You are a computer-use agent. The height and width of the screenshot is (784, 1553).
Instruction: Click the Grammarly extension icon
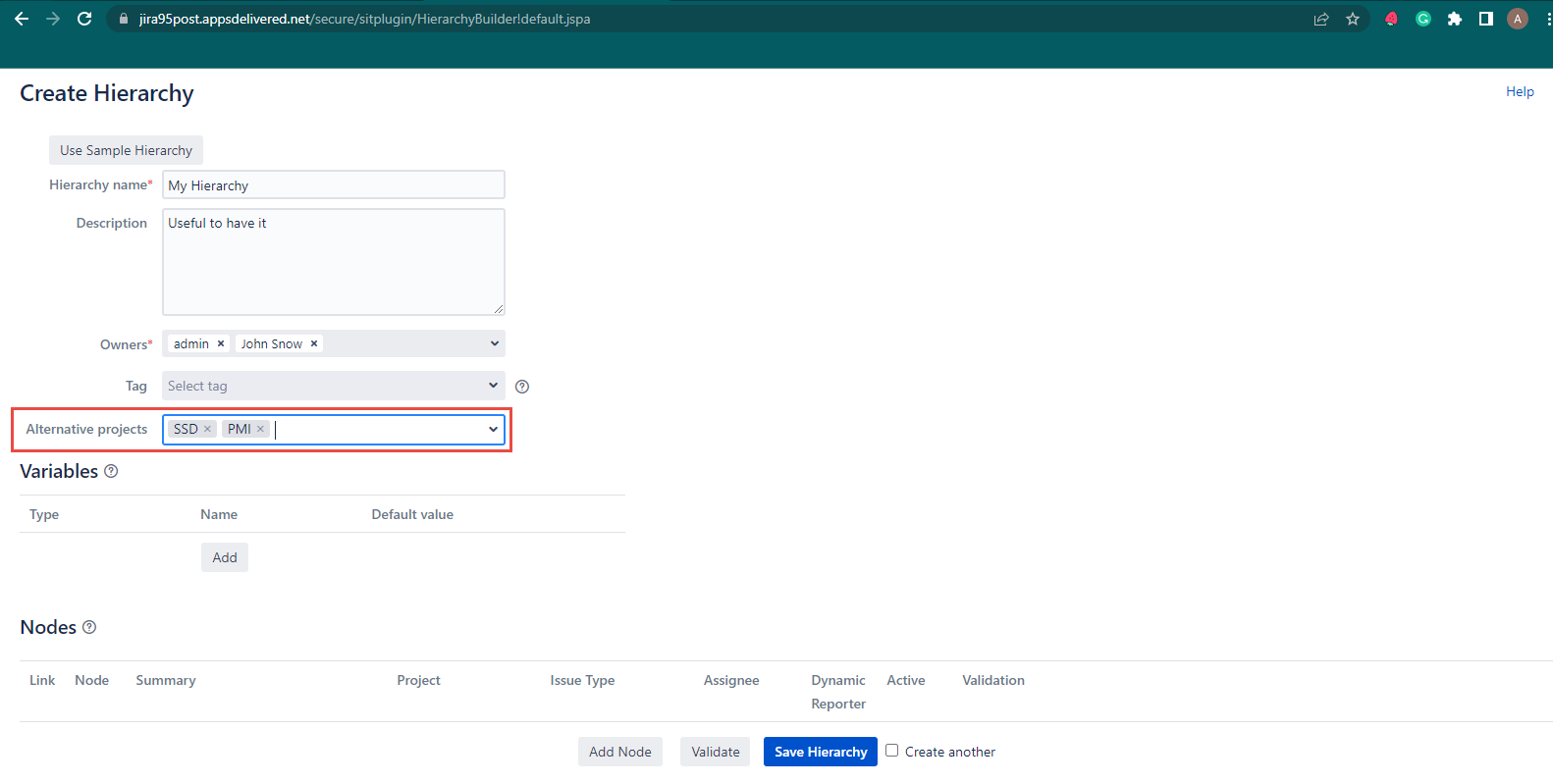(1423, 19)
